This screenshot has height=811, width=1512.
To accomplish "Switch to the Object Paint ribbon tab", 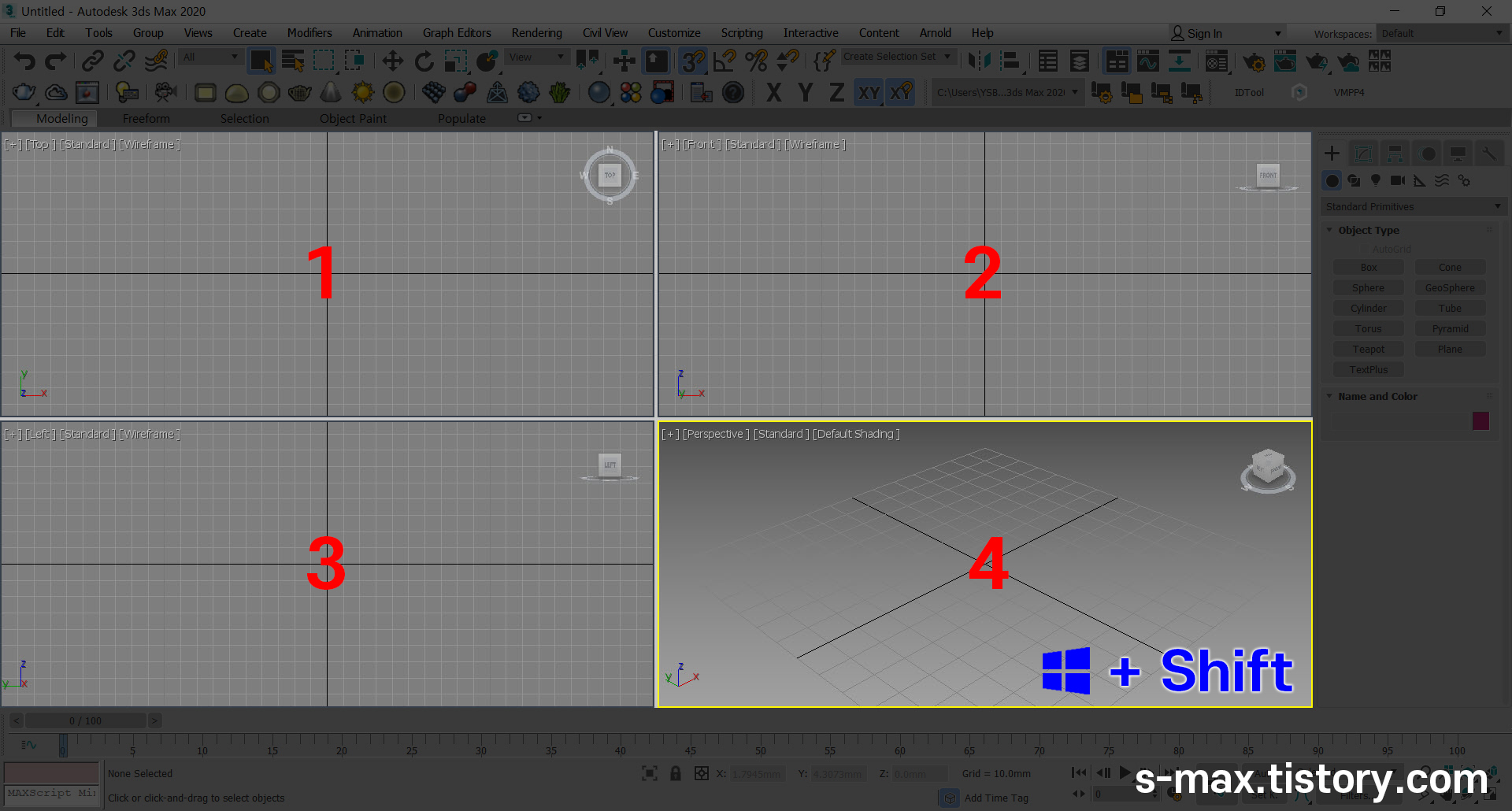I will [353, 118].
